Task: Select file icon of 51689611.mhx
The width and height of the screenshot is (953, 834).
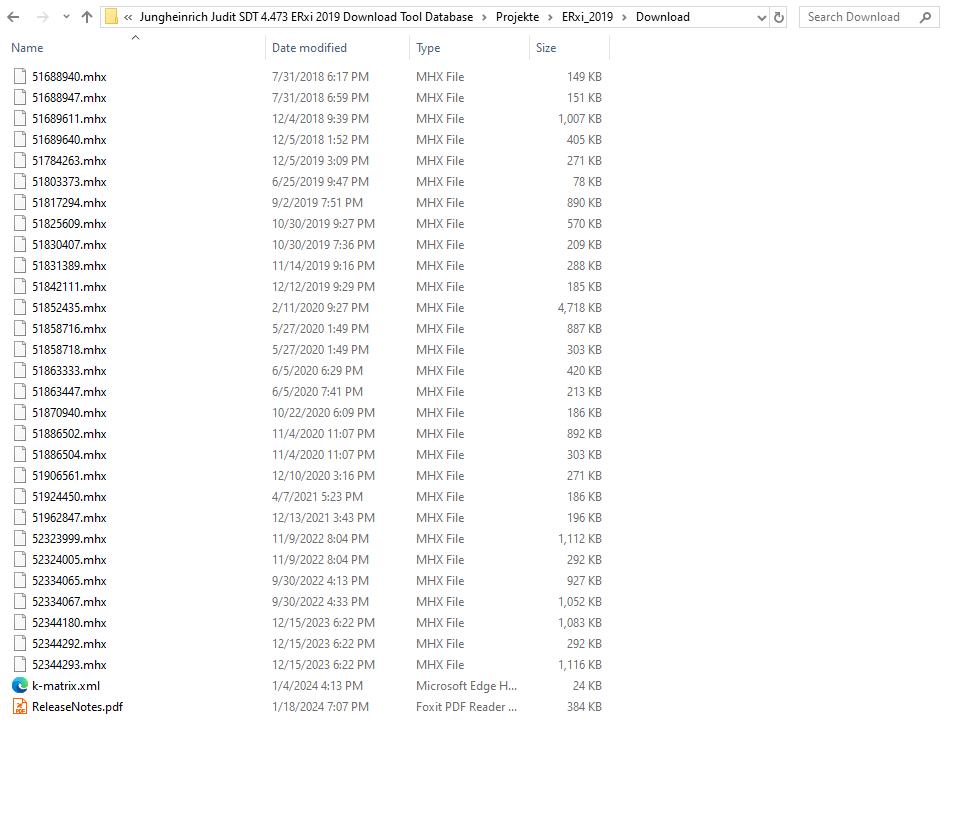Action: pos(20,119)
